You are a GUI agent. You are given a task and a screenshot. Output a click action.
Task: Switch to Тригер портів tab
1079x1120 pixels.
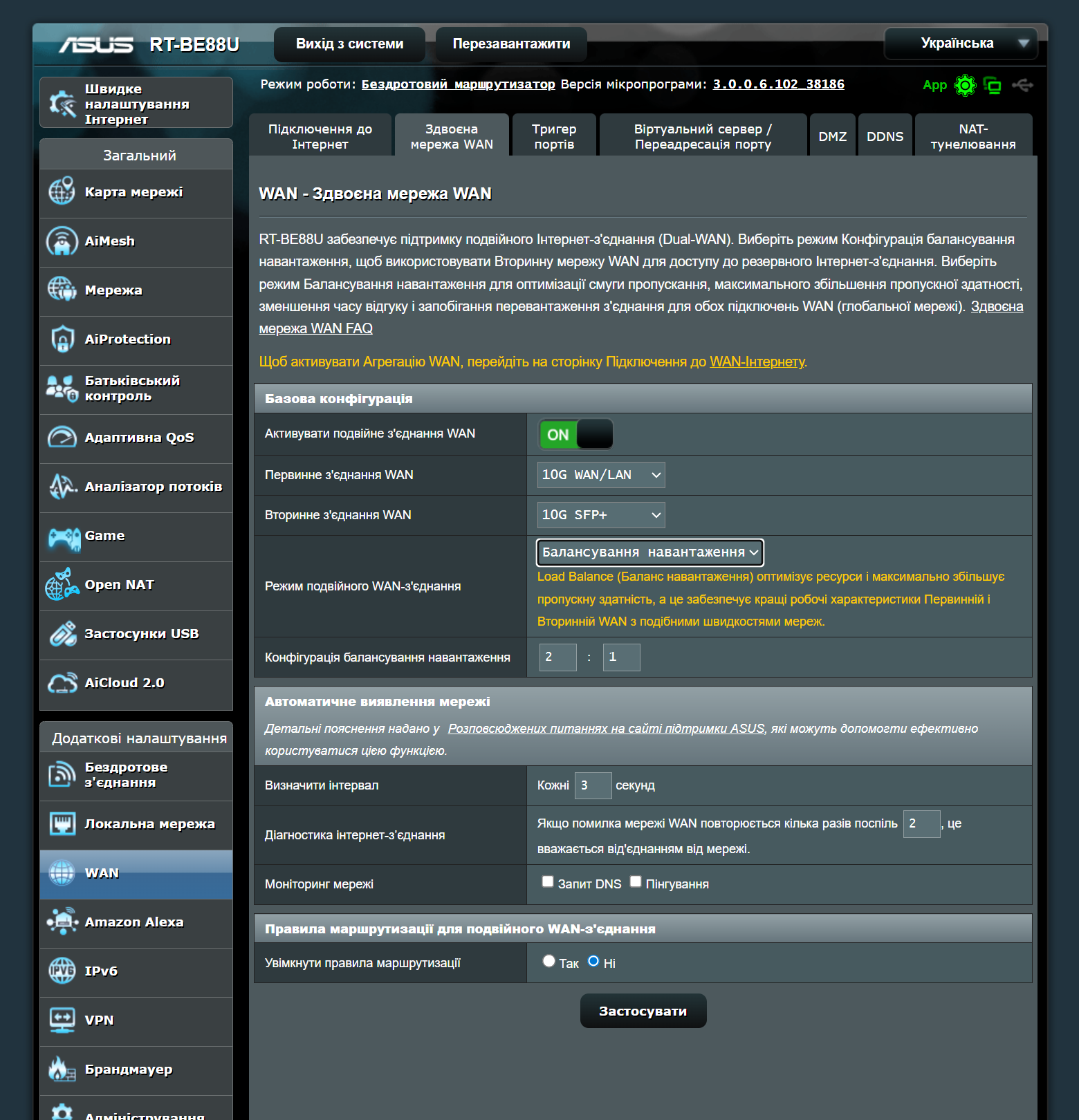pos(554,136)
